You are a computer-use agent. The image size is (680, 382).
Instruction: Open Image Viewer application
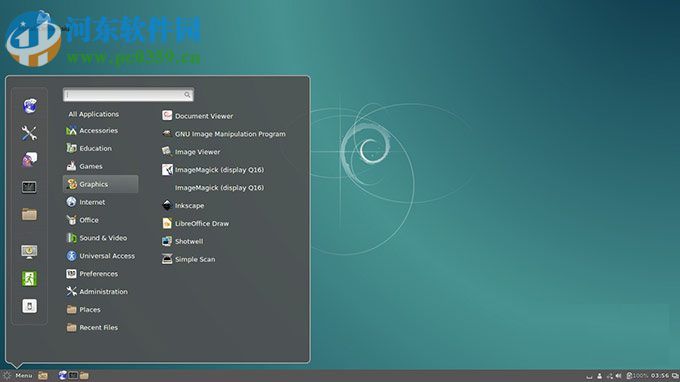[x=191, y=152]
